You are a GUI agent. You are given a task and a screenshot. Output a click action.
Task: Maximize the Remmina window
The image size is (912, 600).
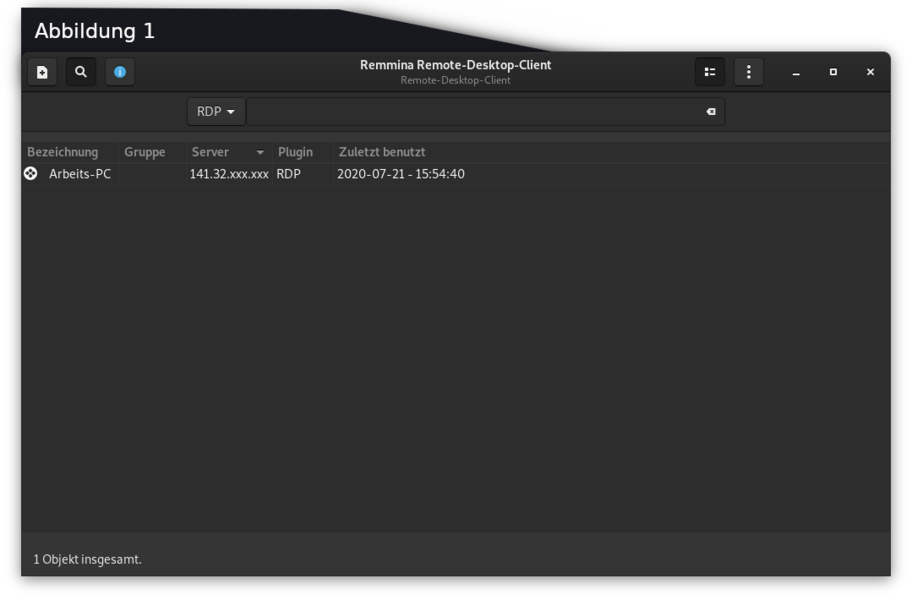833,72
